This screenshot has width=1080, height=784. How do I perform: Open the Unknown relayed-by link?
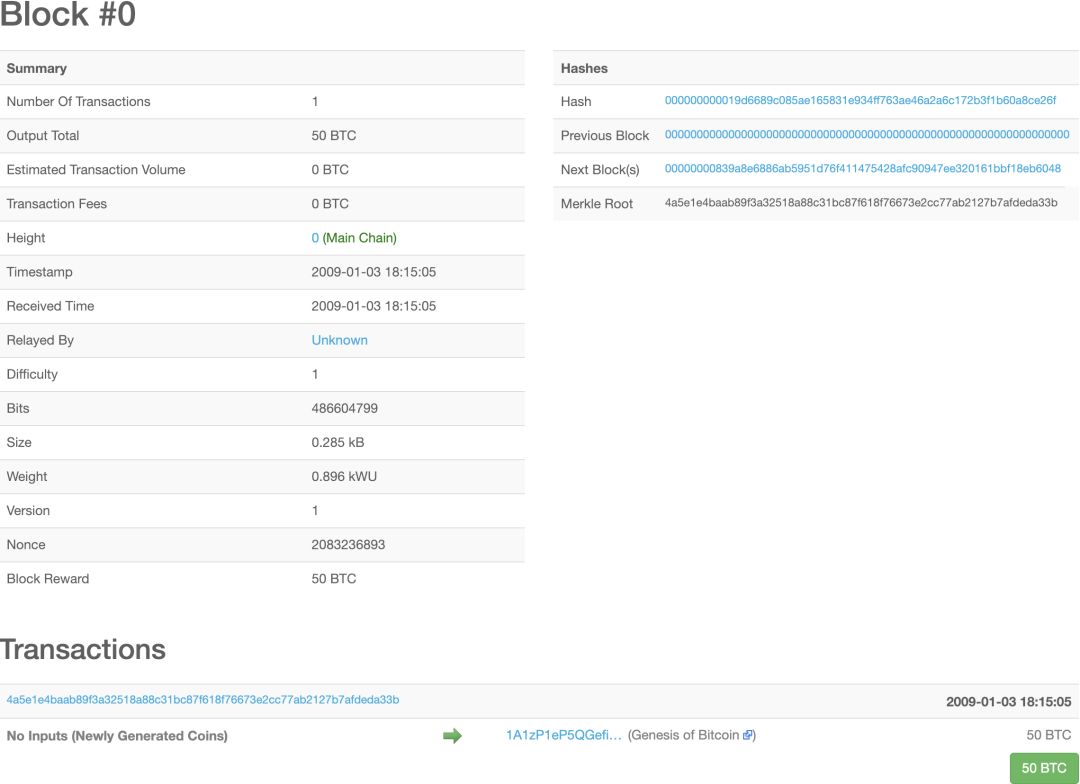tap(340, 340)
